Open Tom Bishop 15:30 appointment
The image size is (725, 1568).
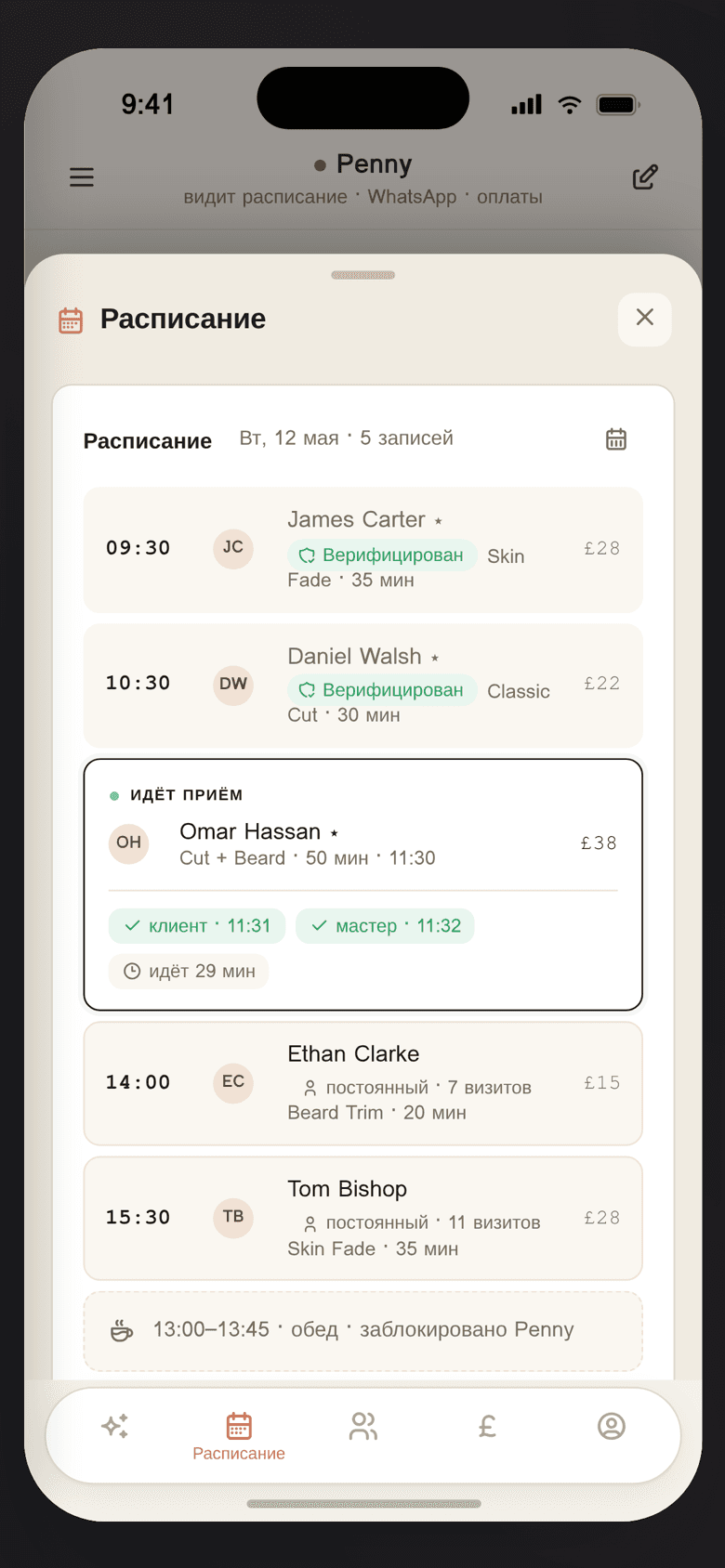tap(363, 1219)
